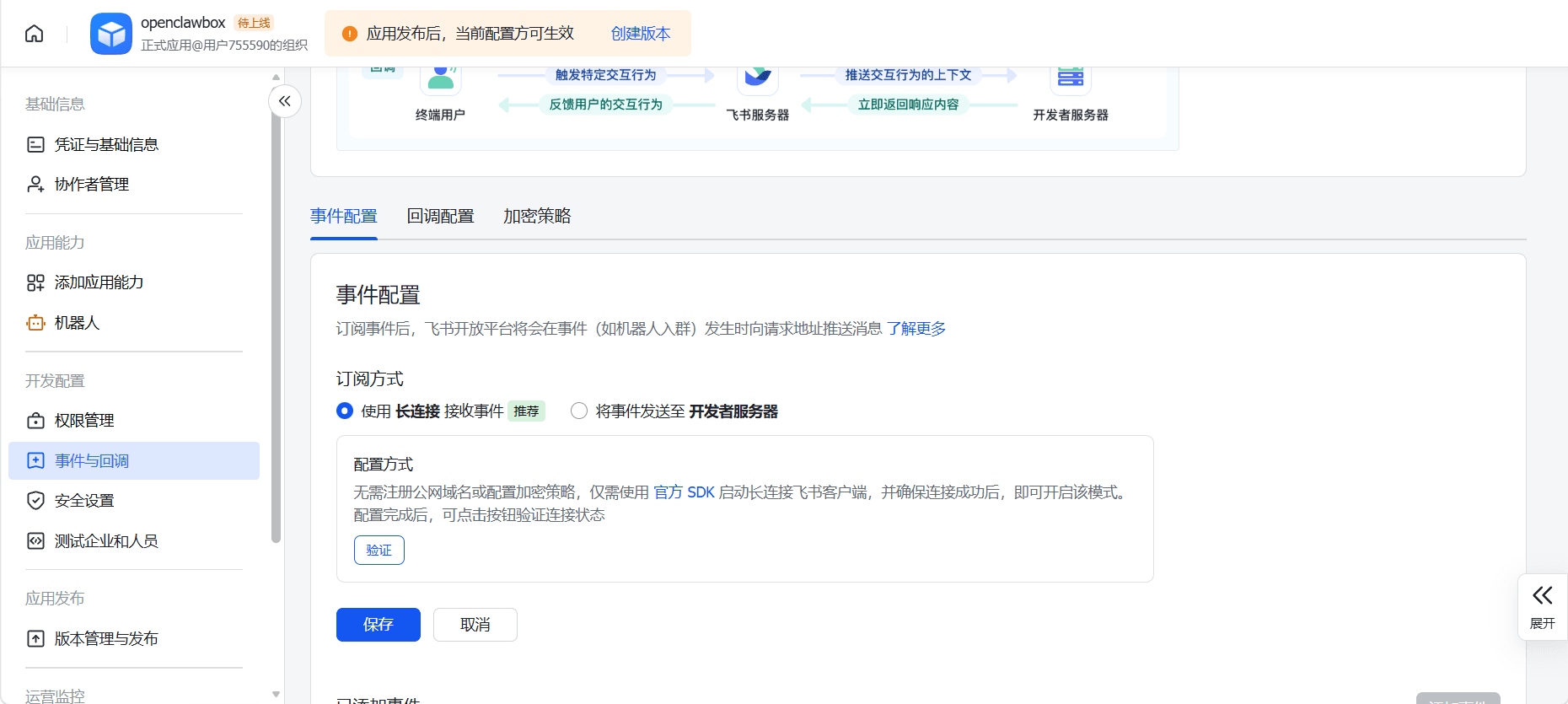Click the 待上线 status tag
Image resolution: width=1568 pixels, height=704 pixels.
pyautogui.click(x=254, y=23)
